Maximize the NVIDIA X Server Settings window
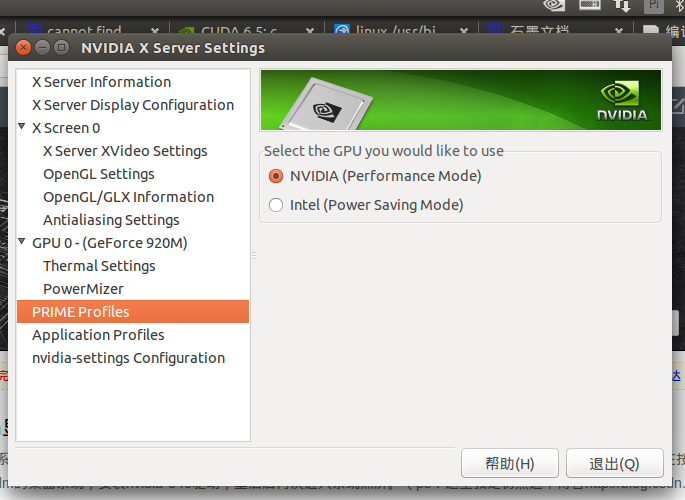 click(x=62, y=47)
